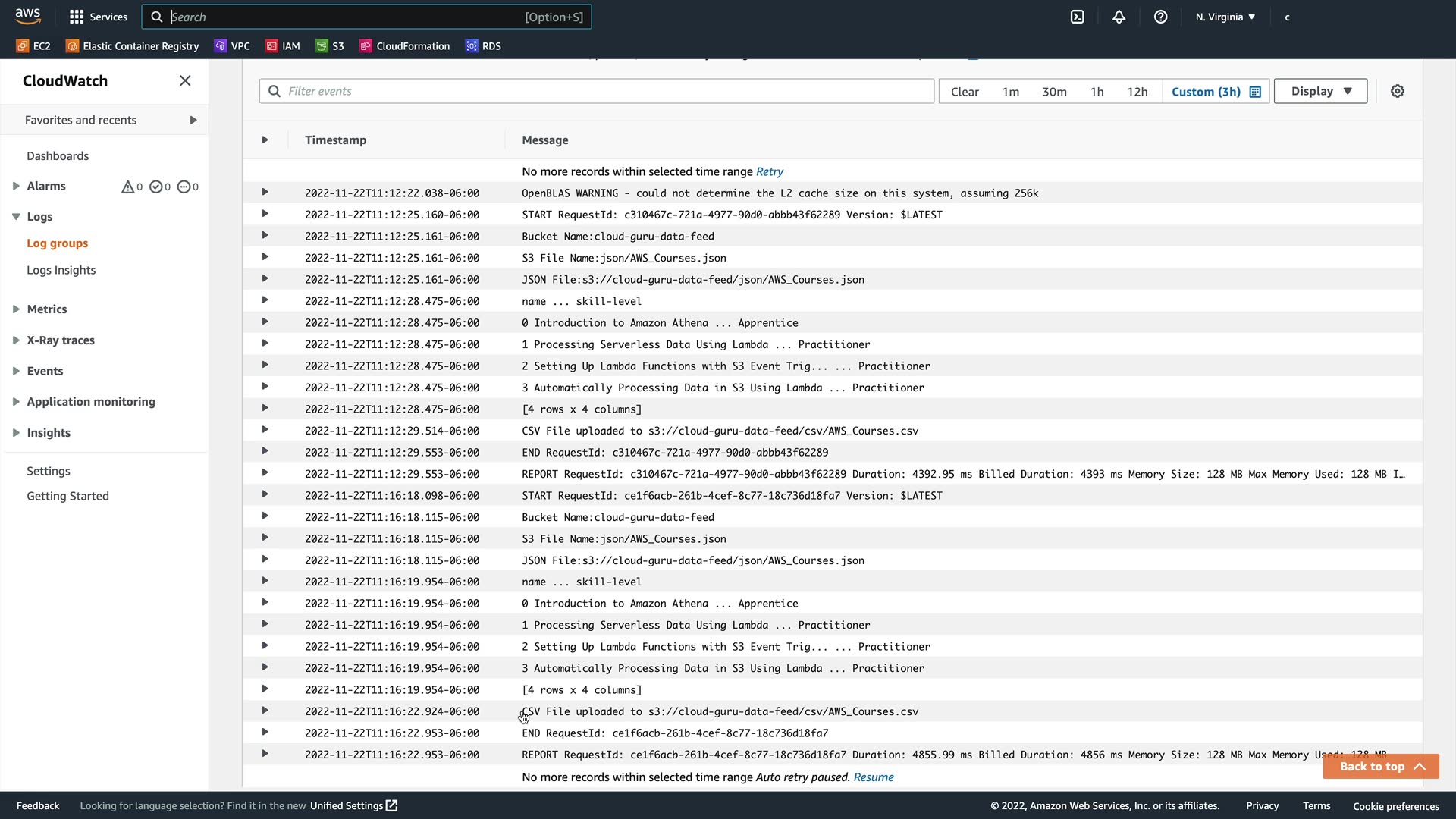Click the Back to top button
This screenshot has width=1456, height=819.
[1380, 767]
